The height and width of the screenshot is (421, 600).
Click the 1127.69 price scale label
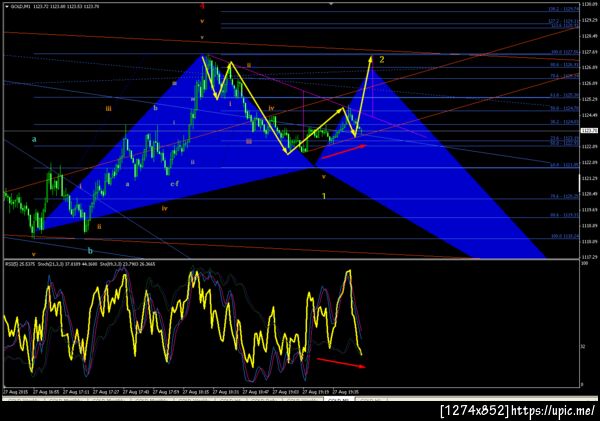(x=589, y=52)
